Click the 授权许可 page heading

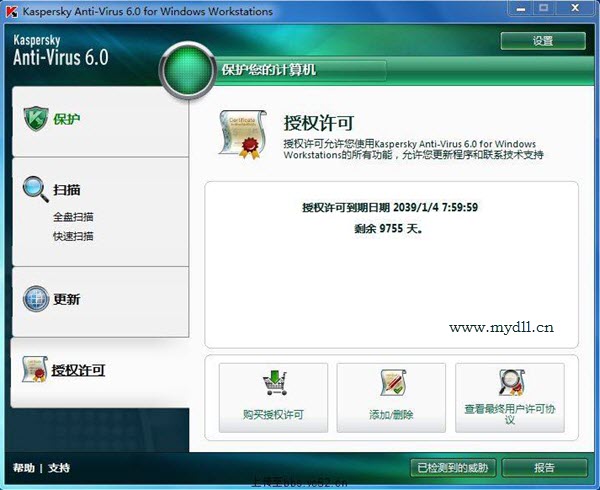(x=319, y=123)
